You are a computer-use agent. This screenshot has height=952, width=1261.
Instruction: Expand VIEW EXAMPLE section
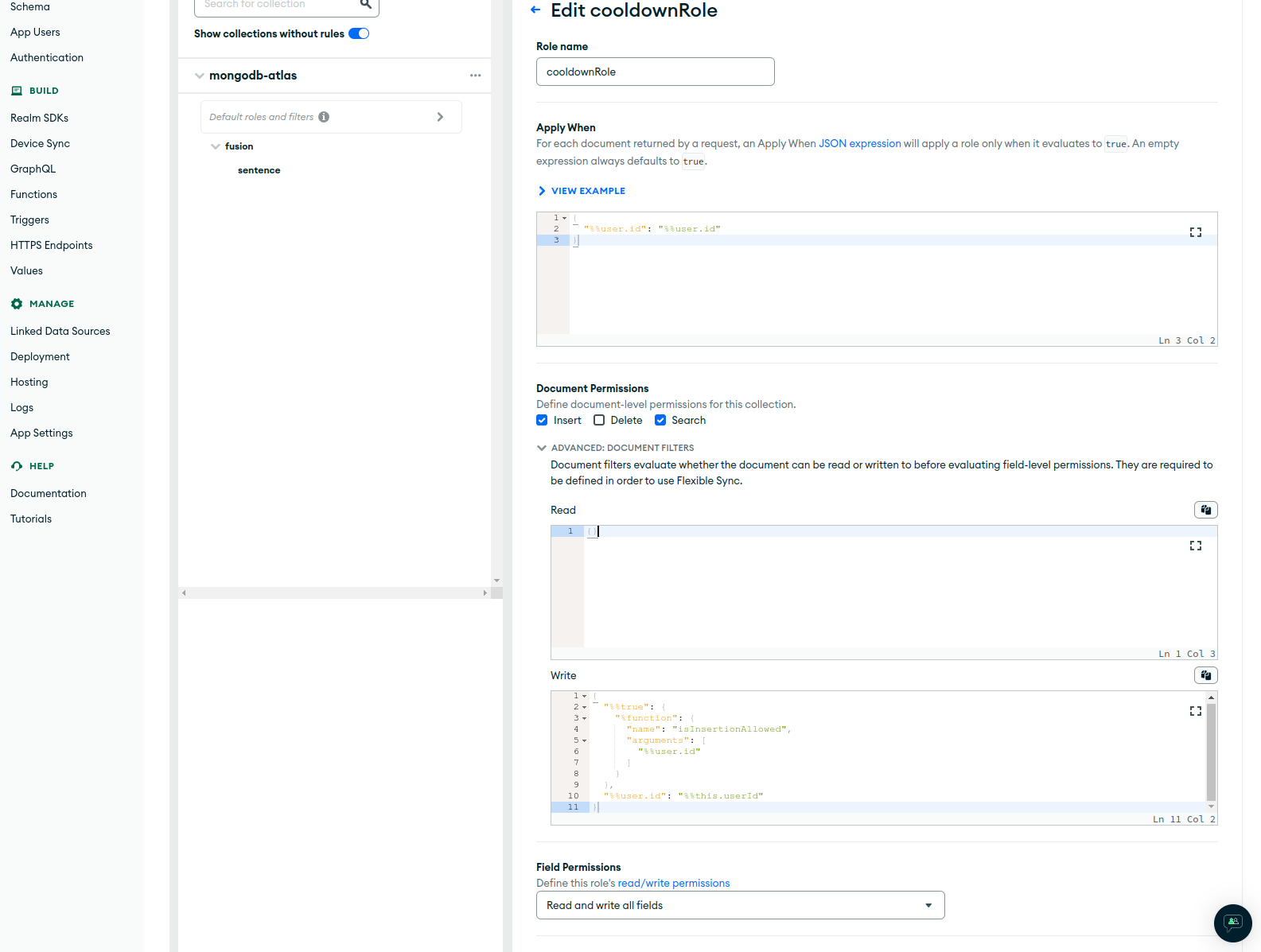pyautogui.click(x=582, y=191)
